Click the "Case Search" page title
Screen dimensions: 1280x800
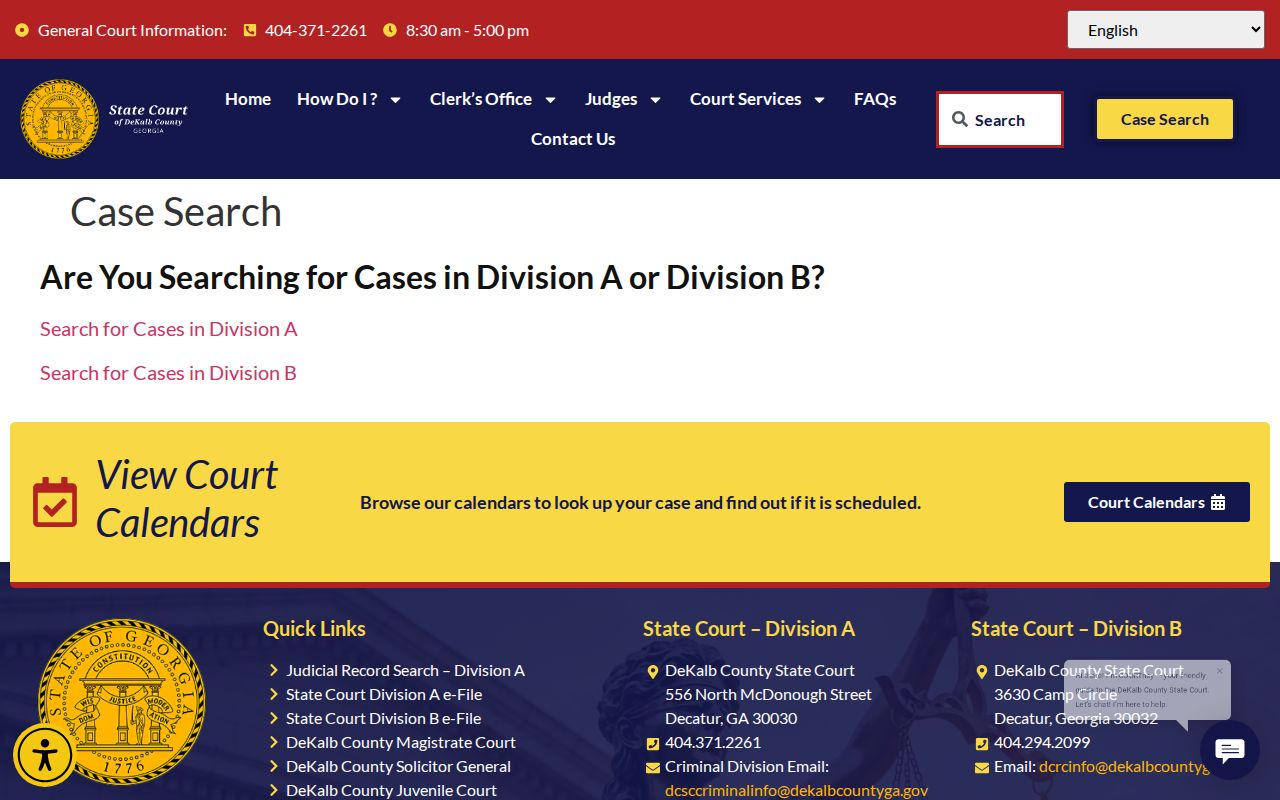tap(176, 212)
